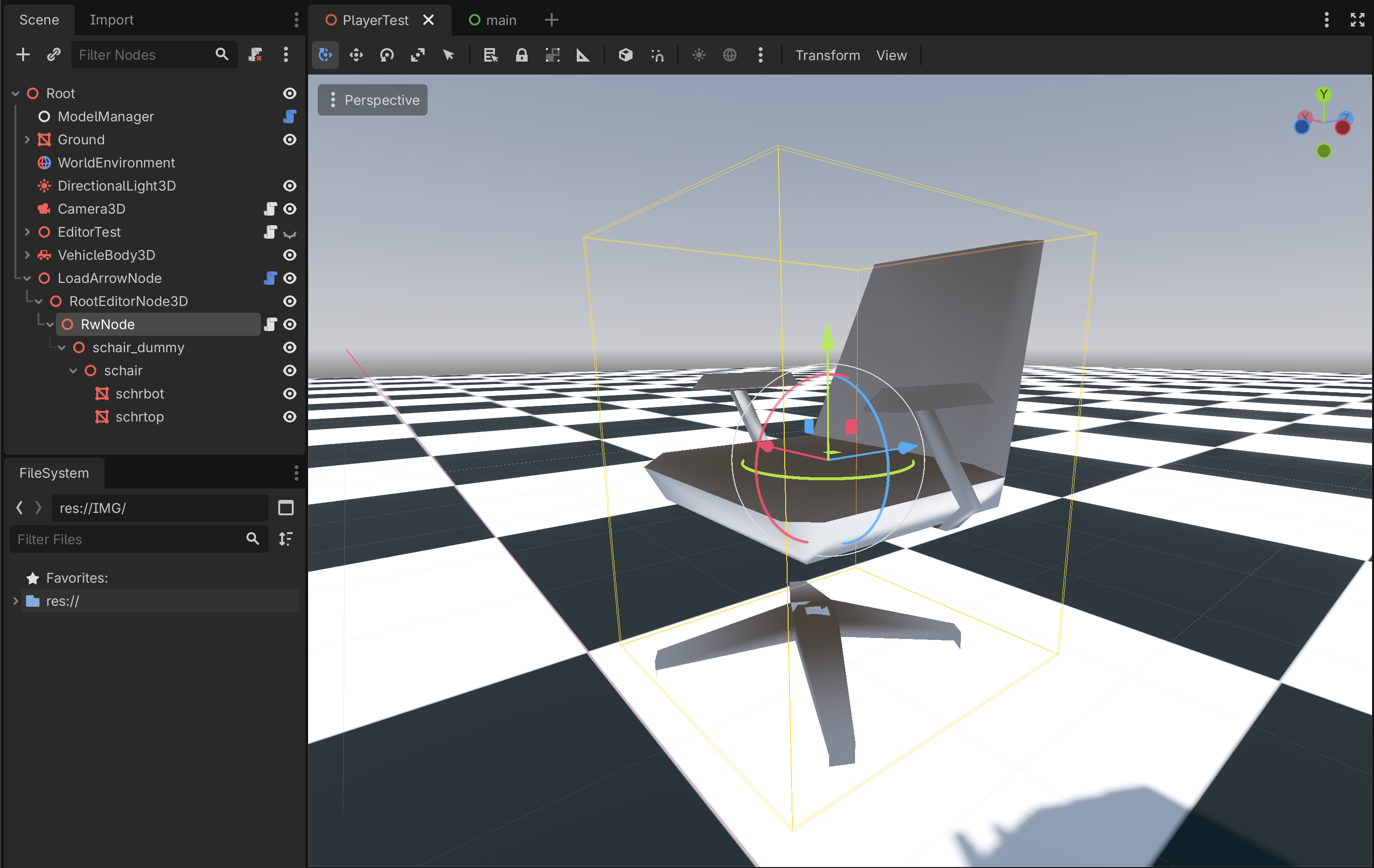
Task: Click the plus button to create a new scene tab
Action: [x=551, y=19]
